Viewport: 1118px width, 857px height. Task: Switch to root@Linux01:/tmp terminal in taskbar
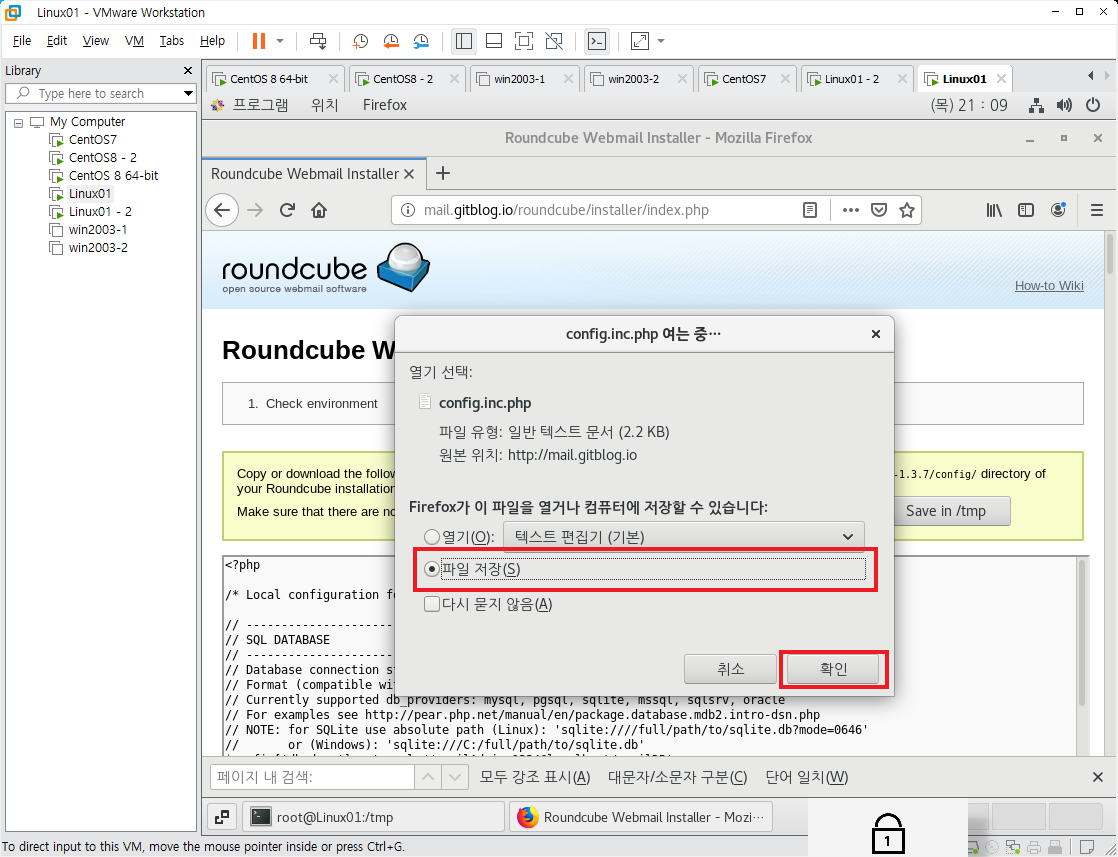point(373,817)
